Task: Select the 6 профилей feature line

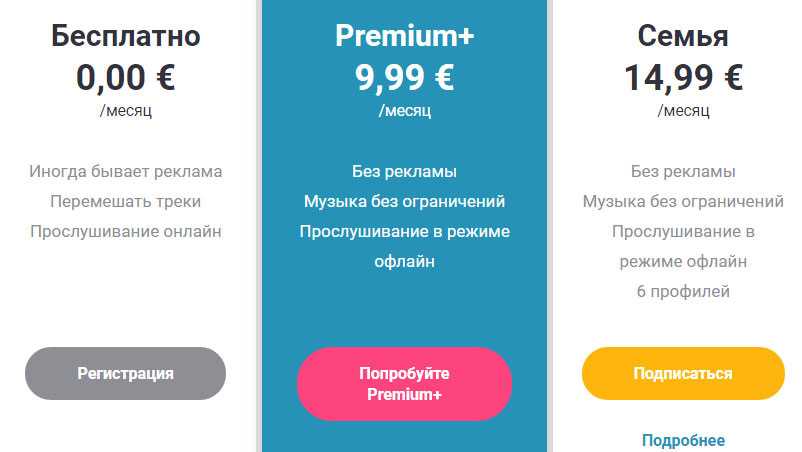Action: (683, 292)
